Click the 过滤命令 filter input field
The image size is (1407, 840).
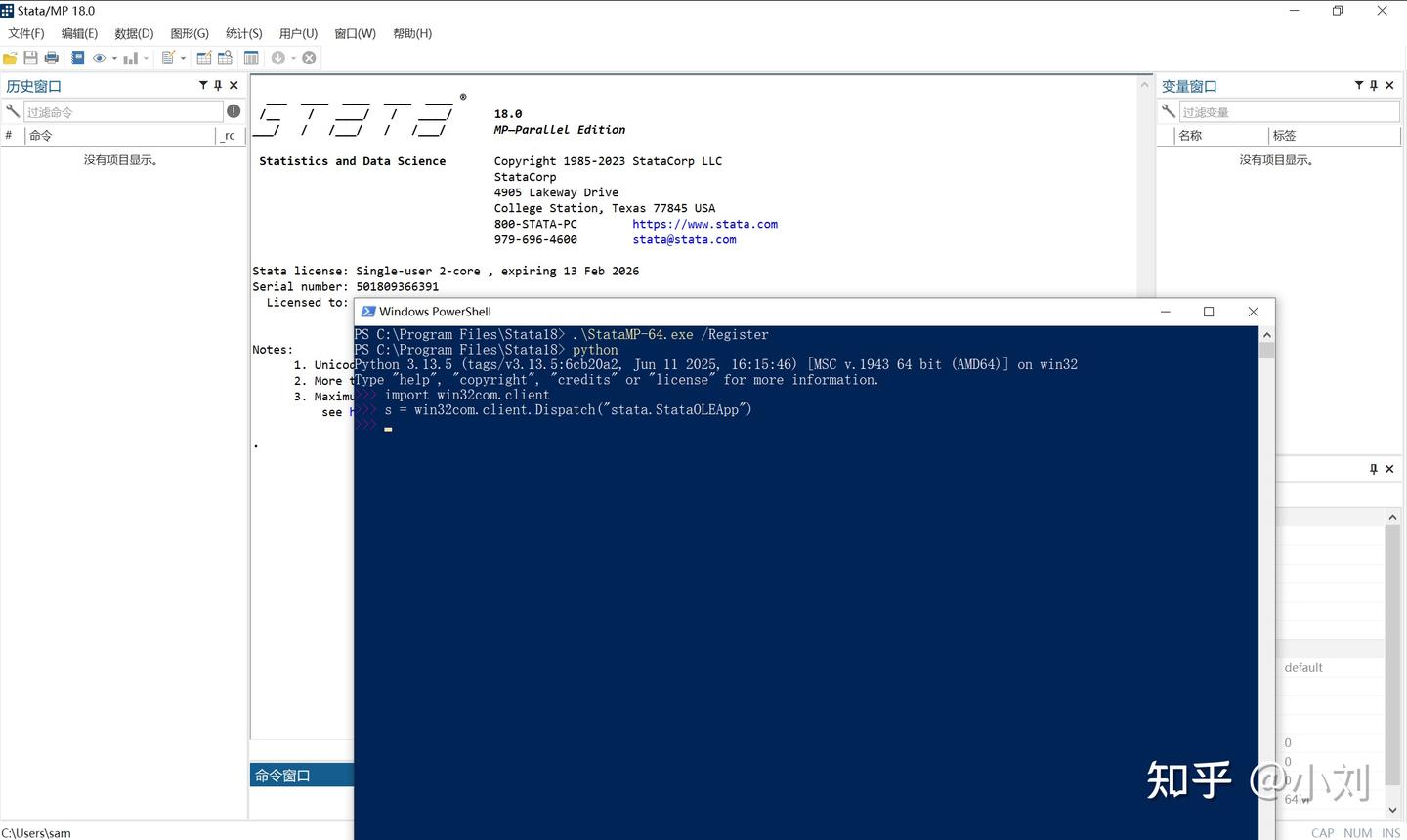coord(123,112)
